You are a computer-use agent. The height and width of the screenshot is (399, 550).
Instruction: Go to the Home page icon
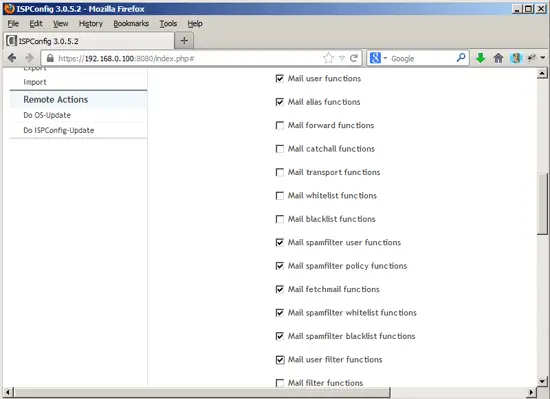click(498, 58)
